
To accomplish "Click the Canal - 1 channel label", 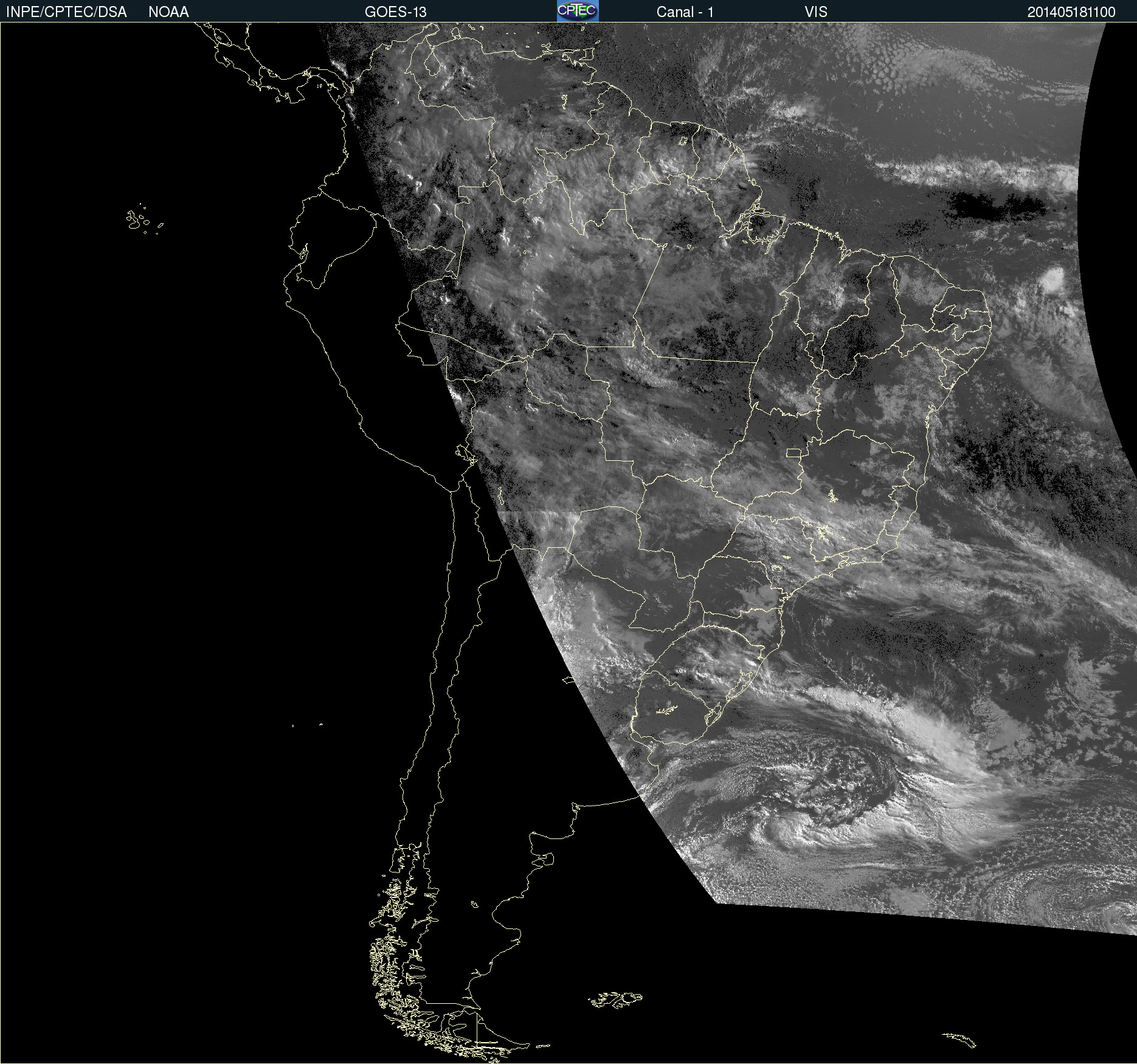I will [x=685, y=12].
